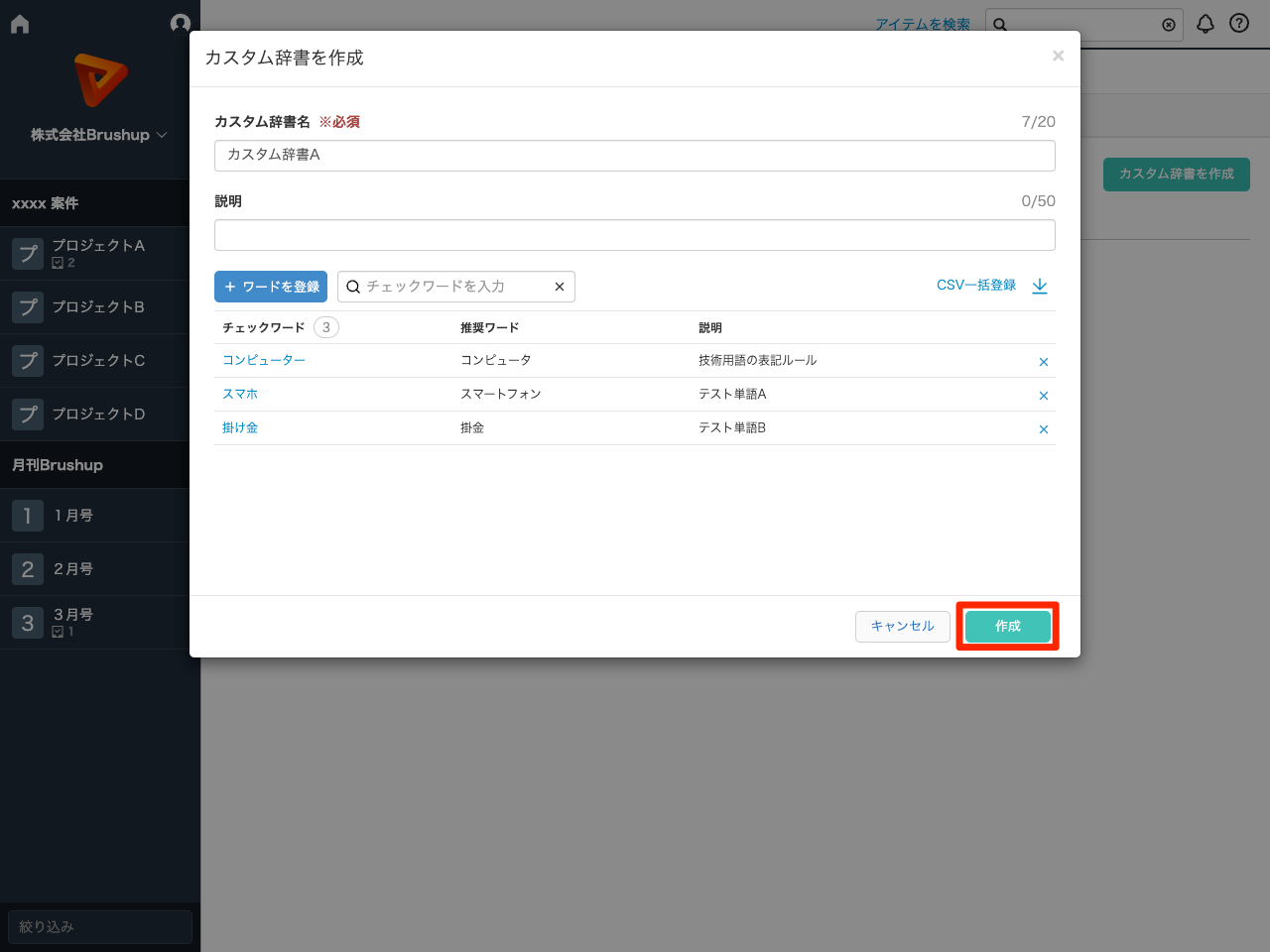
Task: Close the custom dictionary dialog
Action: pos(1058,57)
